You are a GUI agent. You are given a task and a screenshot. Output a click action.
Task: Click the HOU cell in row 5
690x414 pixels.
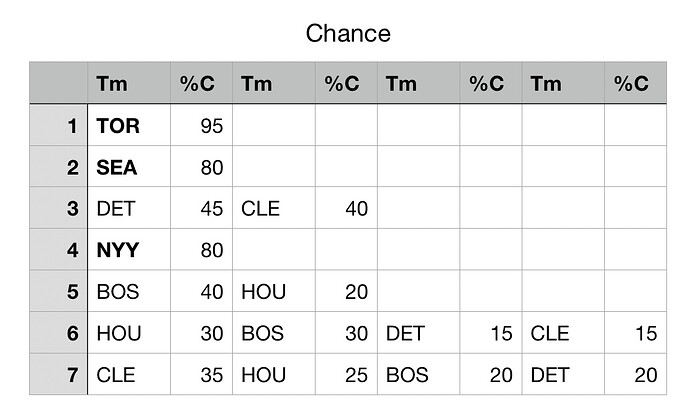coord(274,291)
